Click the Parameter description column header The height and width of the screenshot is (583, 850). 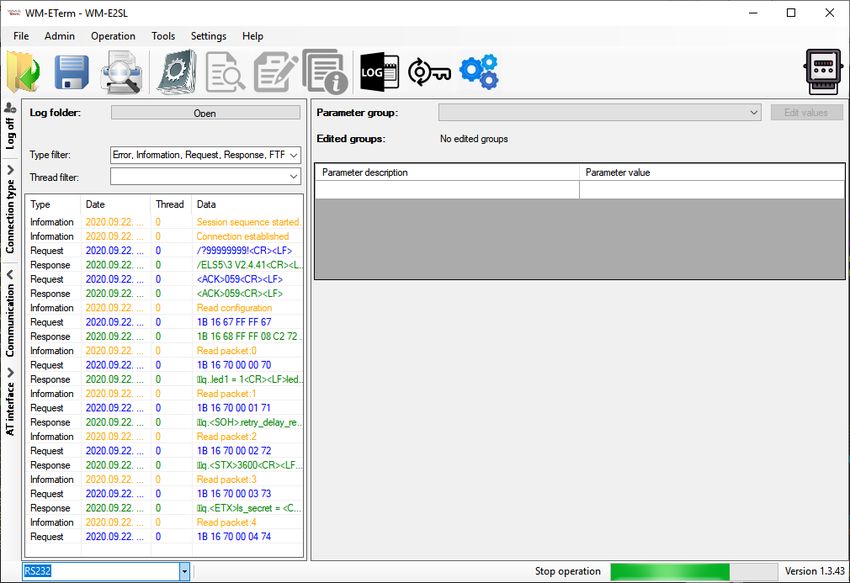click(447, 172)
